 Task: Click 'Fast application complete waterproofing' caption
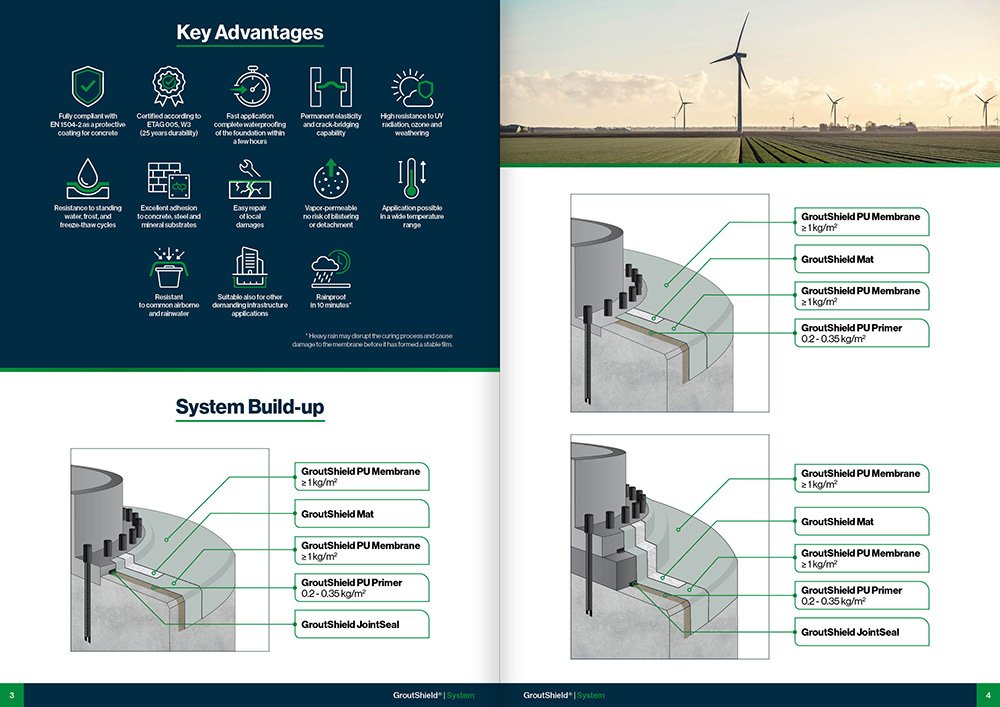(x=250, y=129)
